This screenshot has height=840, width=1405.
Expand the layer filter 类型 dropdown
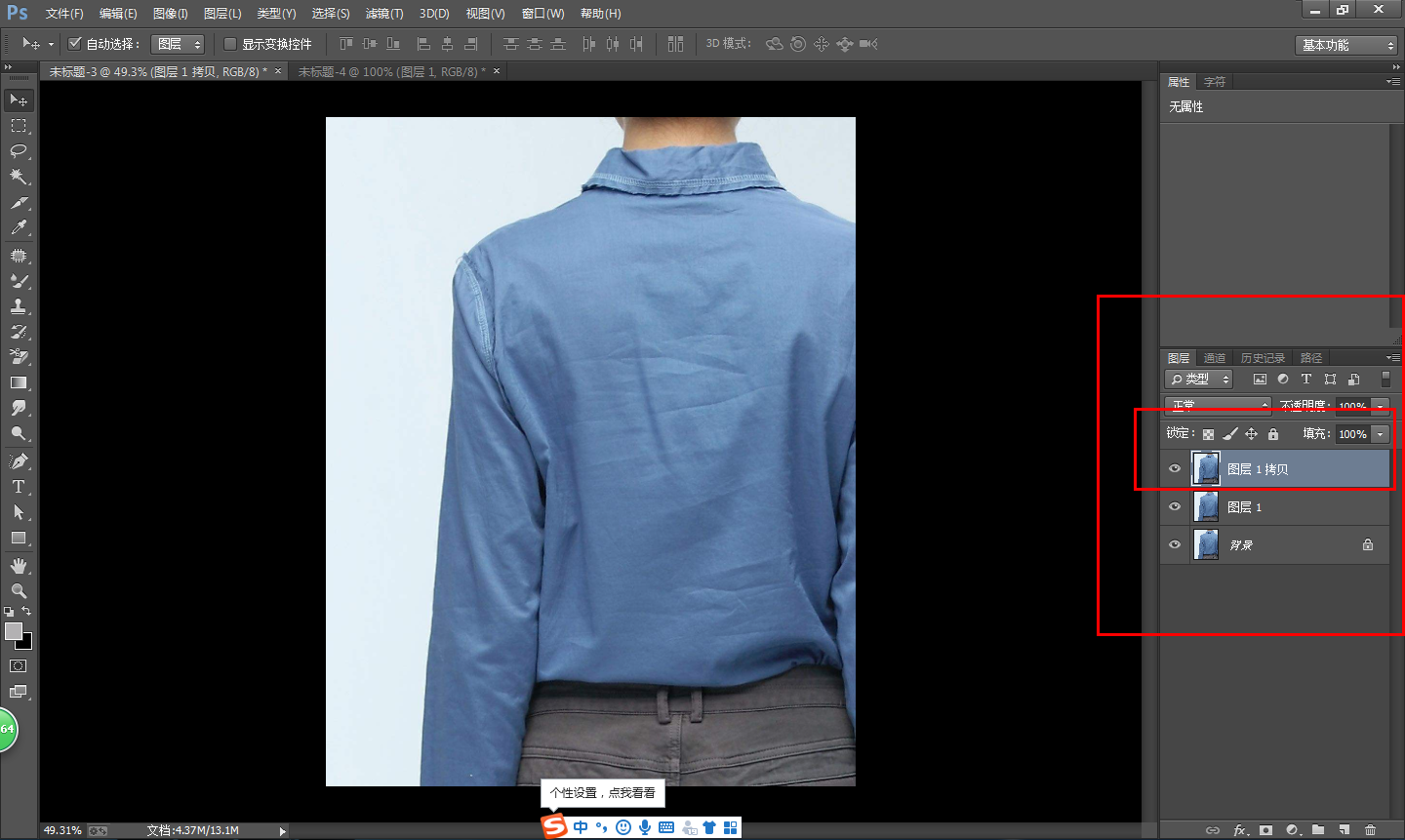1199,380
